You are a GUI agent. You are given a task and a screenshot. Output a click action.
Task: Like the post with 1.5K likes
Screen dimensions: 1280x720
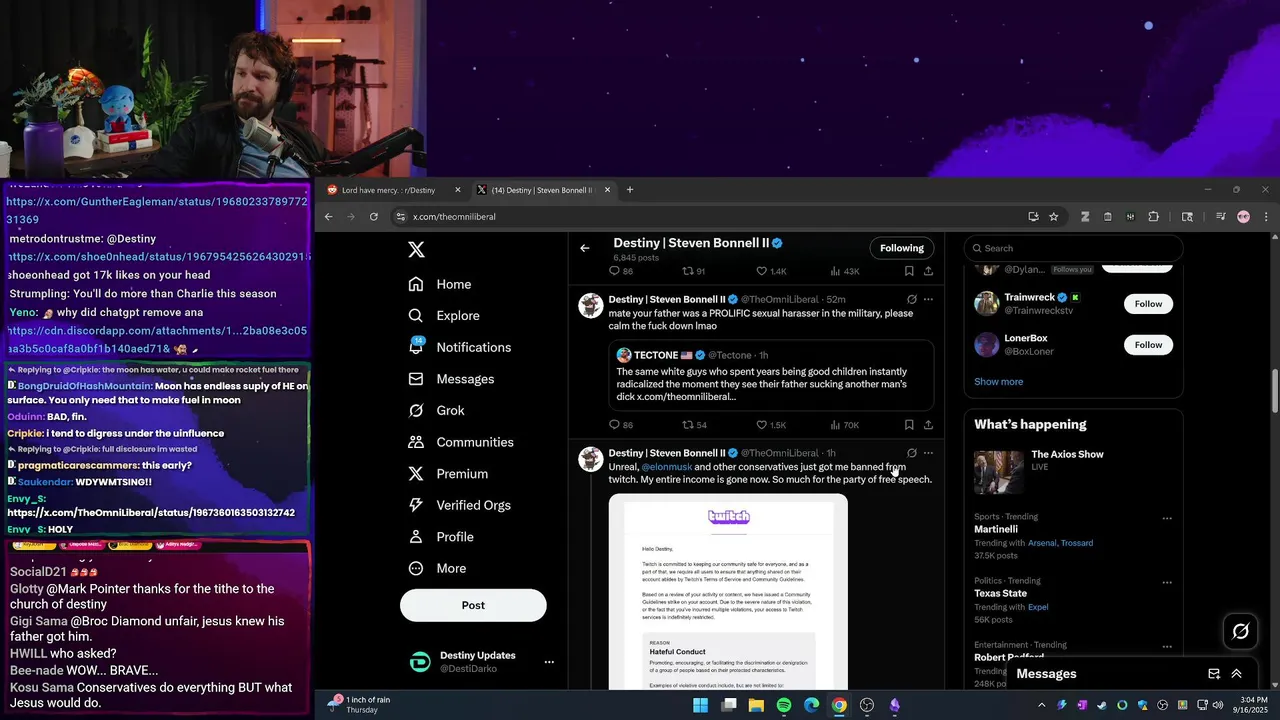pyautogui.click(x=771, y=425)
